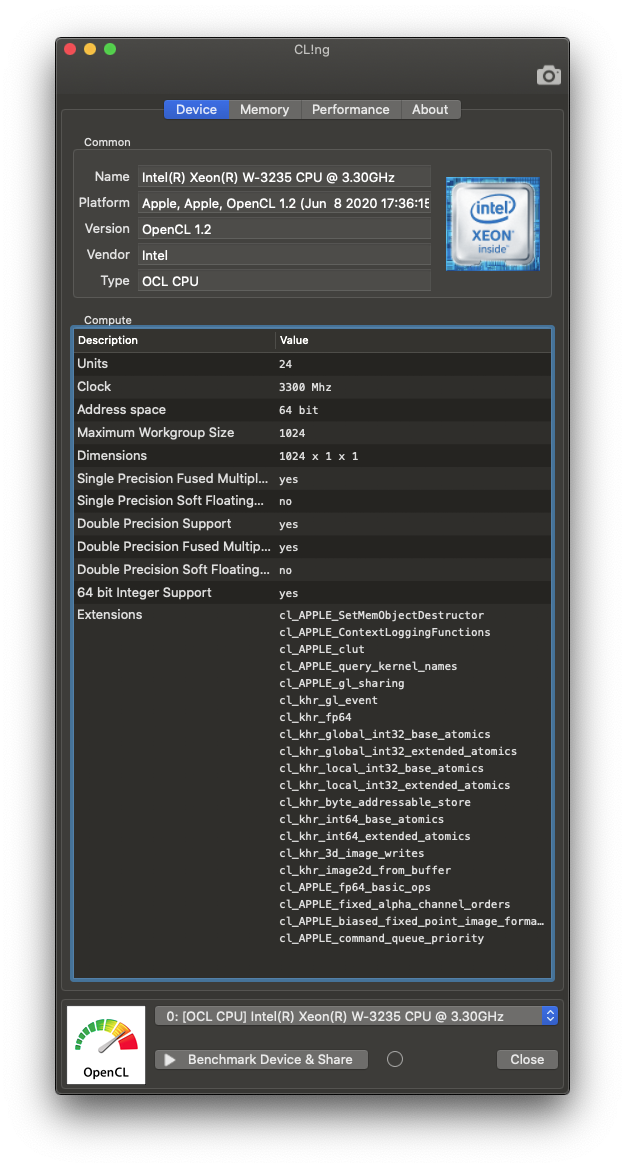Click cl_khr_int64_extended_atomics extension
This screenshot has width=625, height=1168.
(x=375, y=837)
